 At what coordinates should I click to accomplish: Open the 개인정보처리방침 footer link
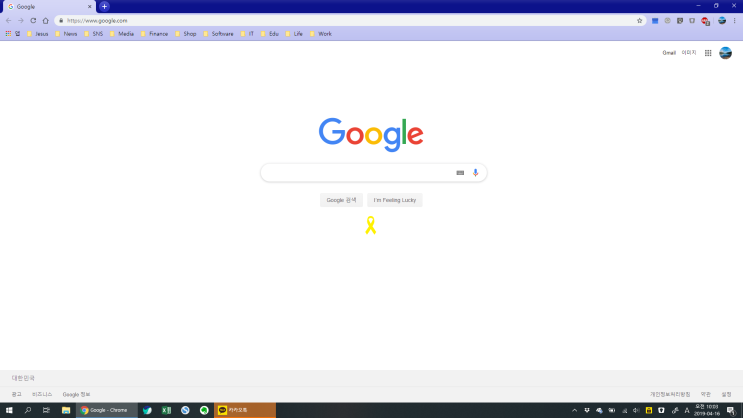tap(670, 394)
